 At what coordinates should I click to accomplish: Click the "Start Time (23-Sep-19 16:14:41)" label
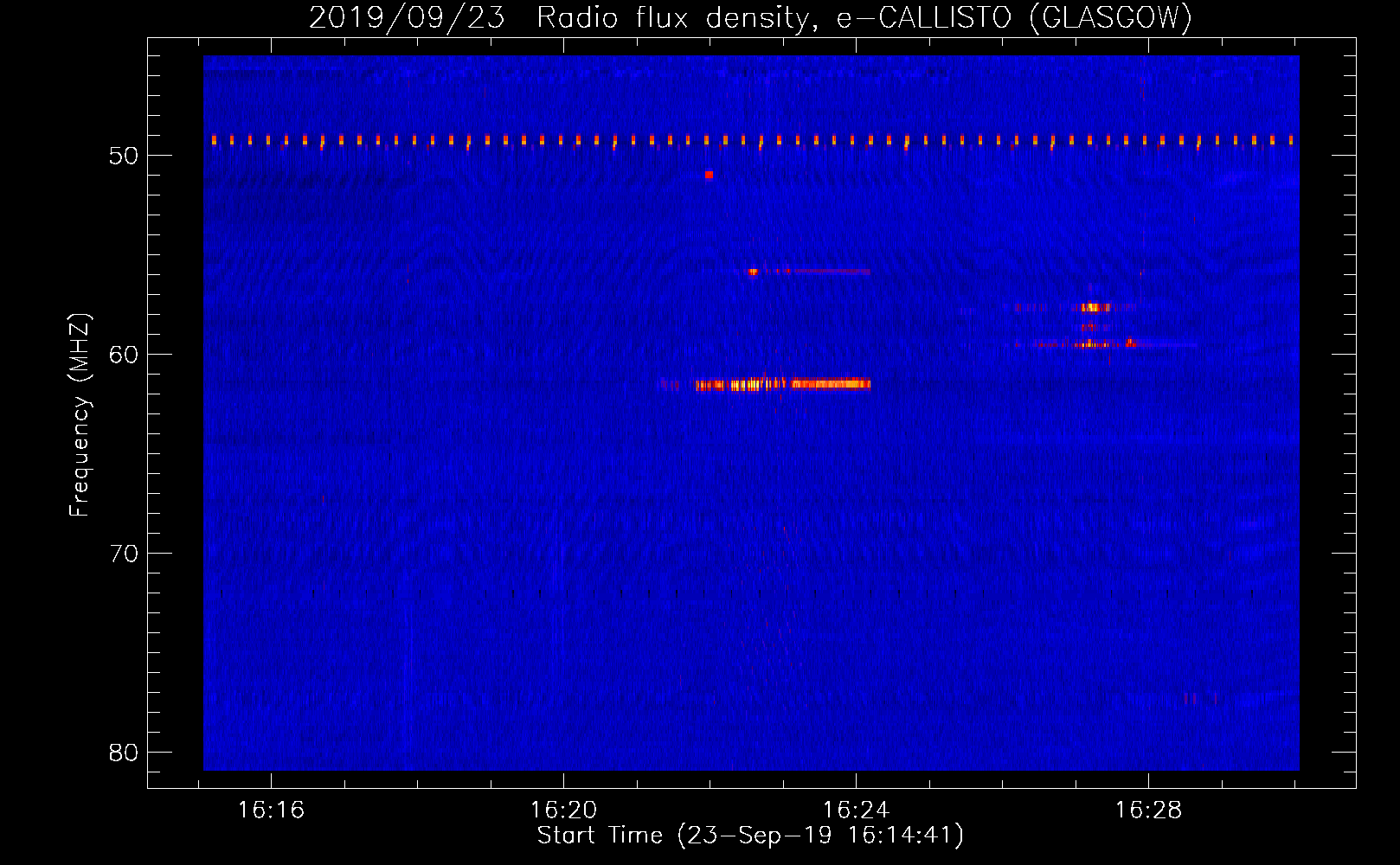pyautogui.click(x=750, y=836)
